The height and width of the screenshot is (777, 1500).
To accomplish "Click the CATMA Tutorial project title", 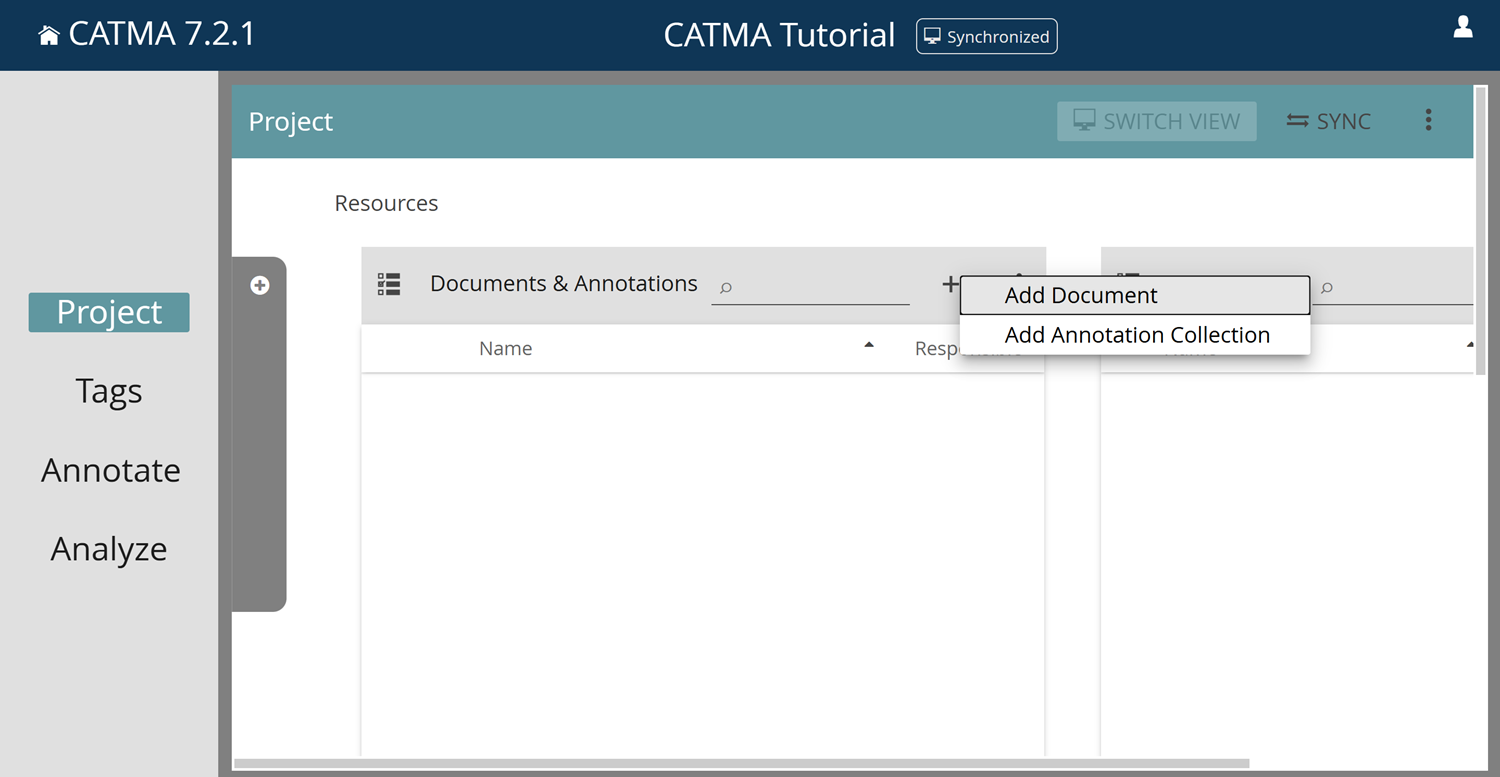I will pyautogui.click(x=779, y=35).
